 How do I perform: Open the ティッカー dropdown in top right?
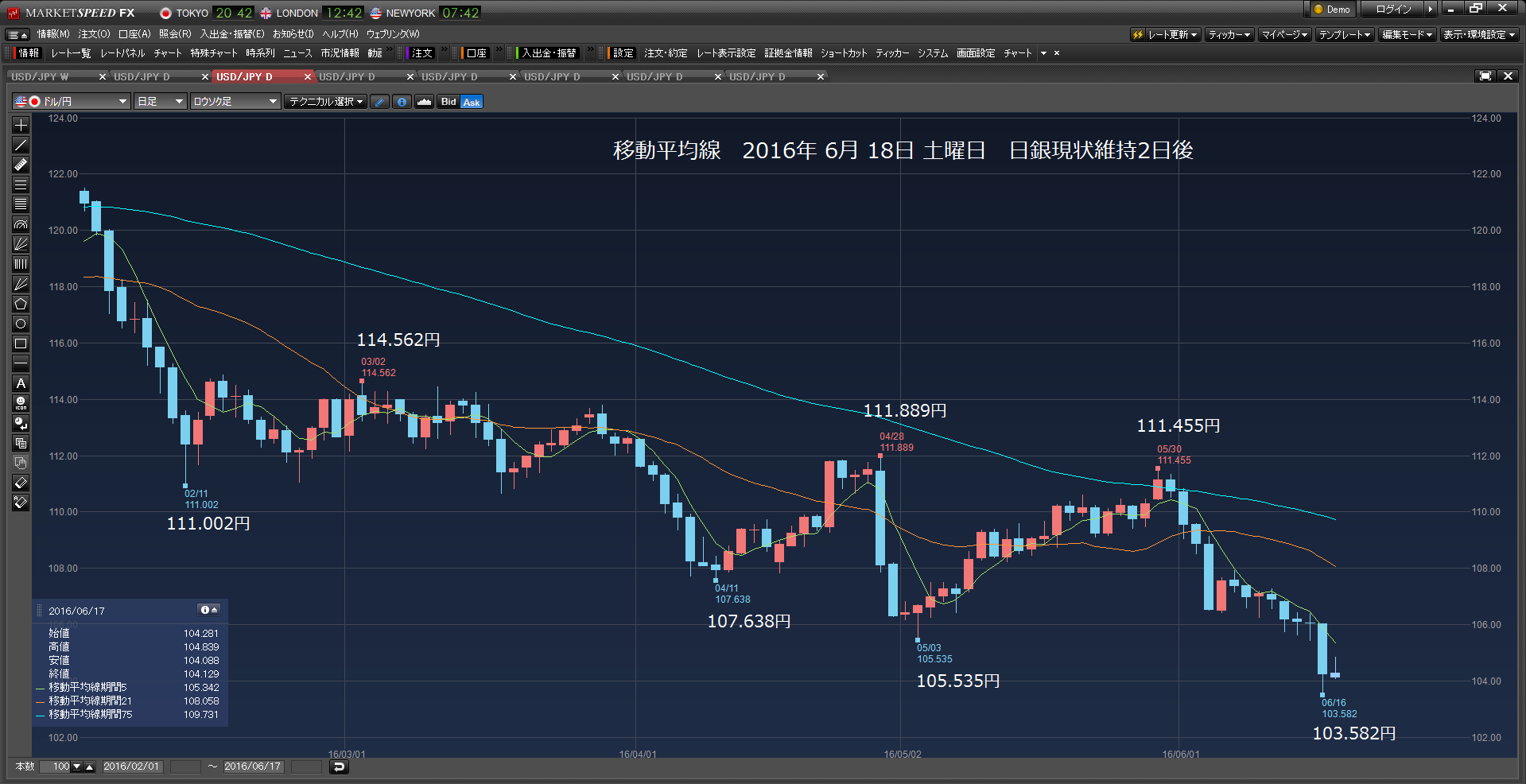pyautogui.click(x=1229, y=34)
